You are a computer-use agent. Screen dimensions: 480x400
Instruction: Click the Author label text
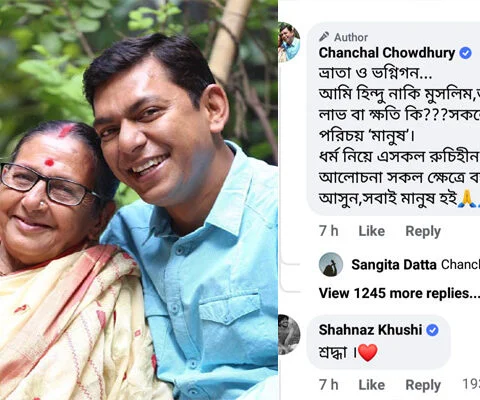(351, 37)
